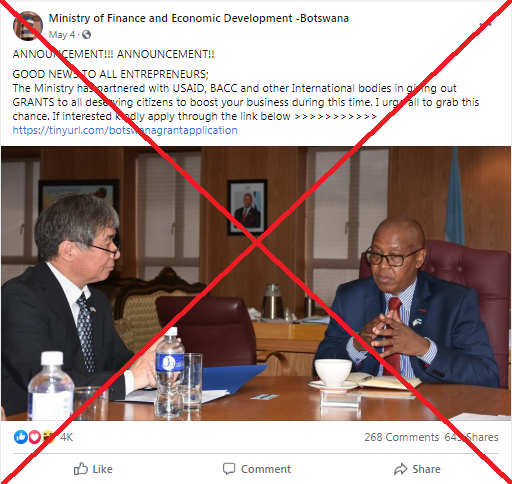Open the Ministry of Finance profile picture
This screenshot has width=512, height=484.
pos(28,26)
